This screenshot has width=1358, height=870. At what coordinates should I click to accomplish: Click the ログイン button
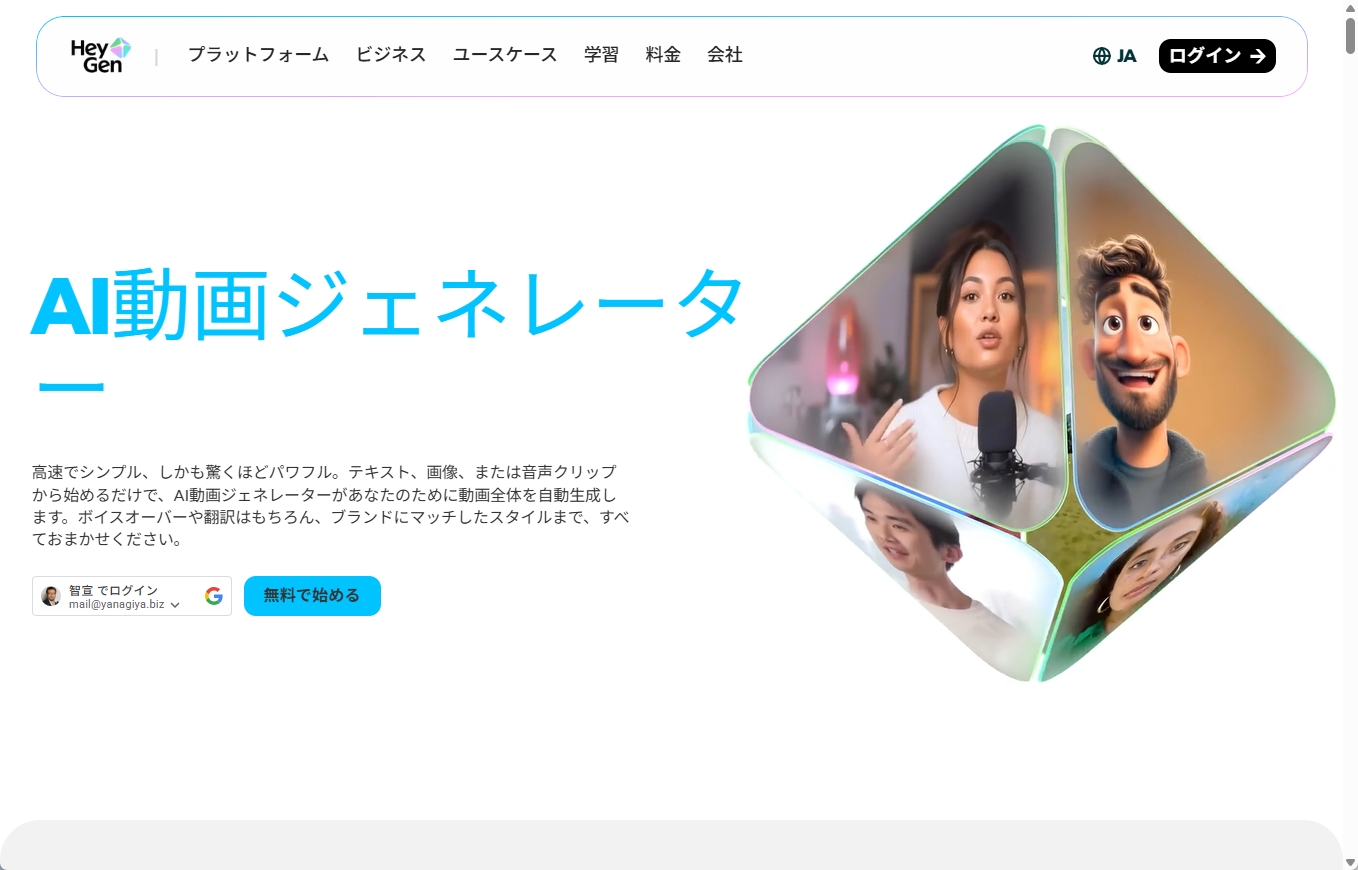pyautogui.click(x=1216, y=56)
